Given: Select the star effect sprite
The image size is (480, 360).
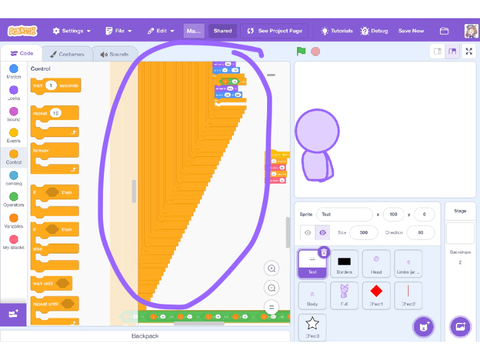Looking at the screenshot, I should (x=312, y=327).
